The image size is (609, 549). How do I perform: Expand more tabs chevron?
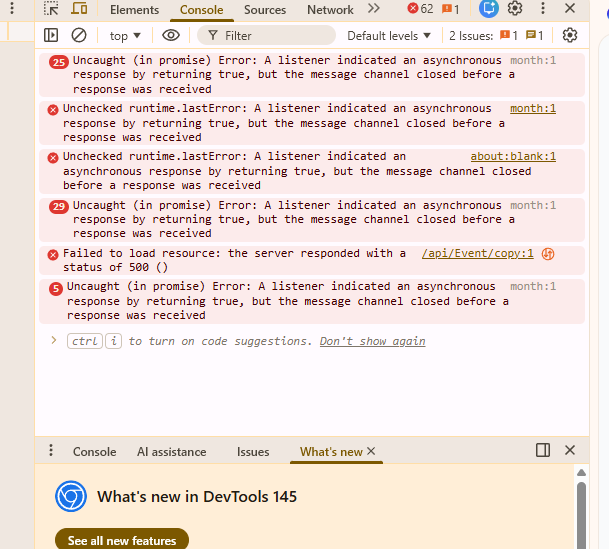374,9
